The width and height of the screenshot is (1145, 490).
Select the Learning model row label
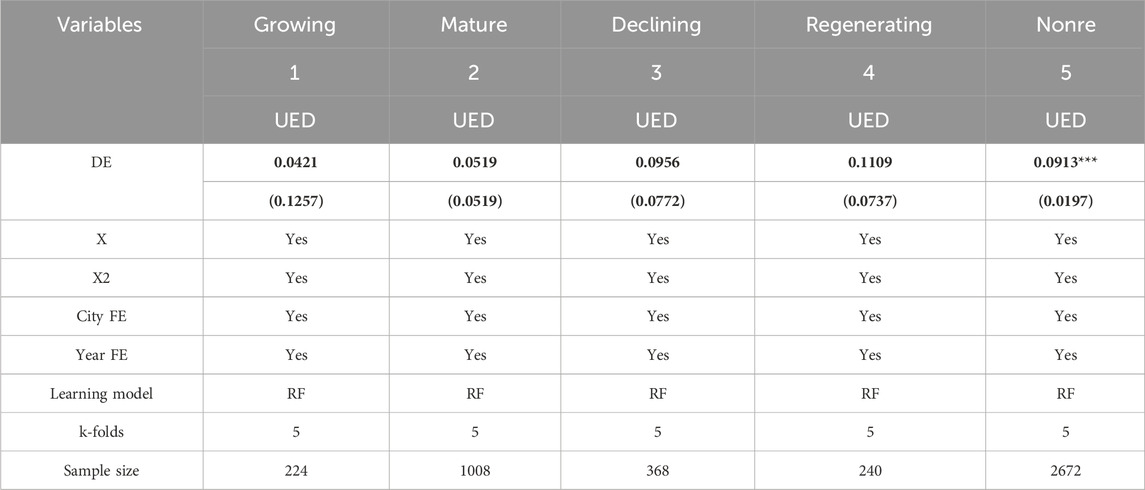(x=102, y=394)
